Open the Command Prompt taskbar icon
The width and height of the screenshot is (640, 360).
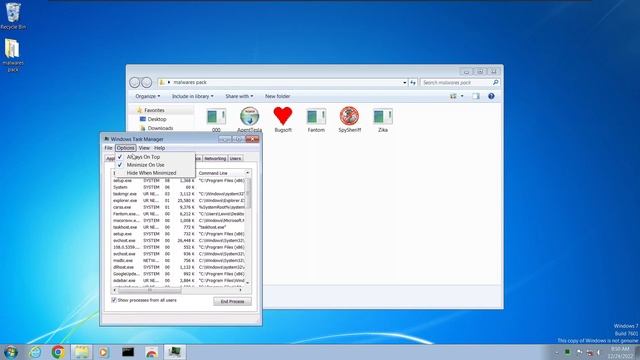click(128, 352)
